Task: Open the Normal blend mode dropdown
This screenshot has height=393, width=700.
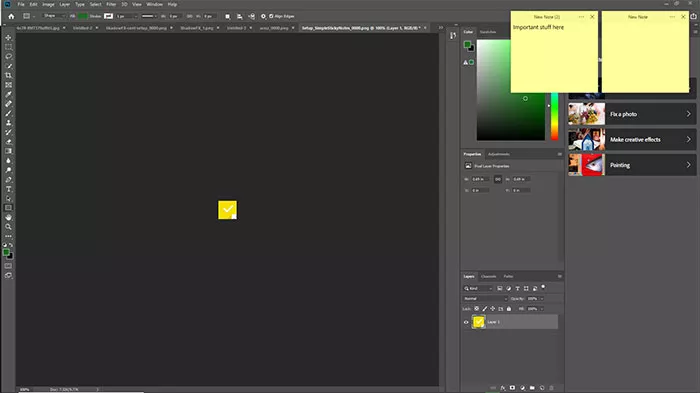Action: pos(485,298)
